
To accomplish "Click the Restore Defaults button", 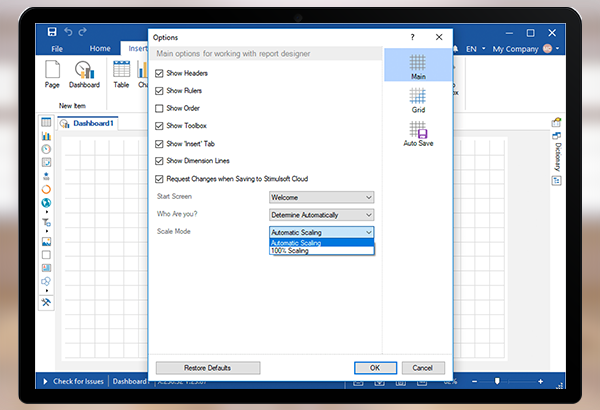I will click(207, 368).
